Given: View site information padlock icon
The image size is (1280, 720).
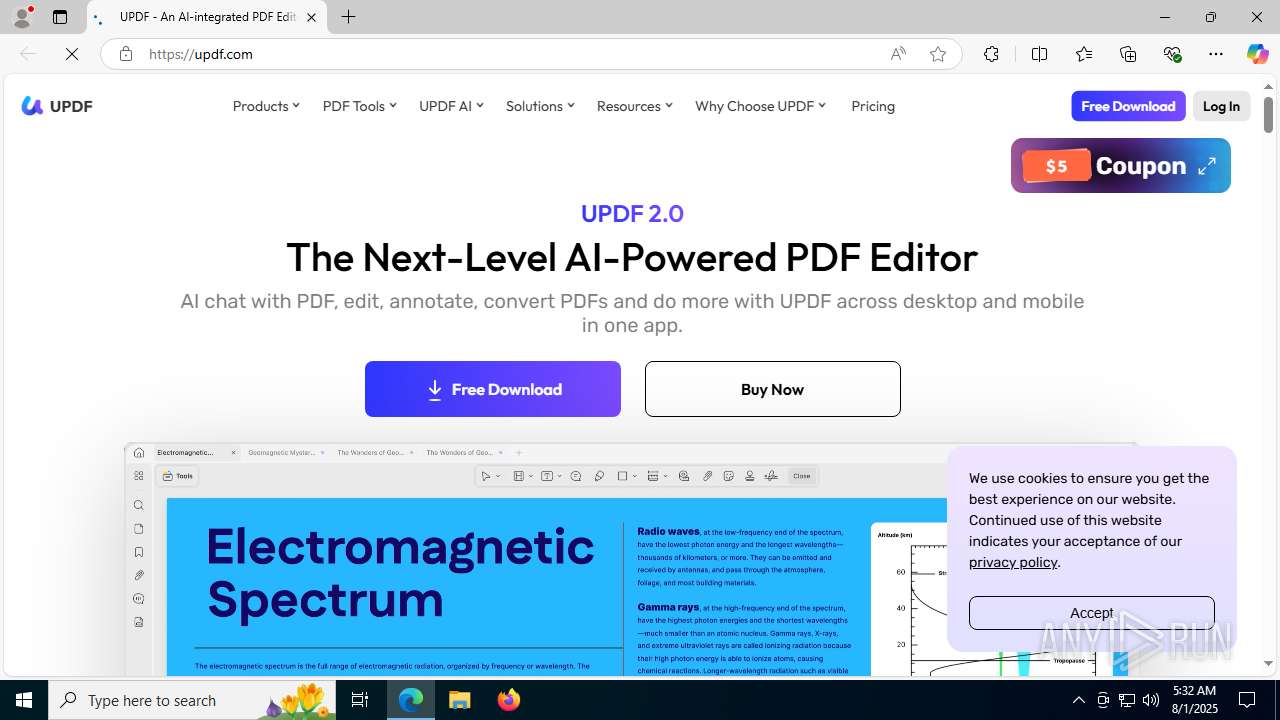Looking at the screenshot, I should [126, 54].
